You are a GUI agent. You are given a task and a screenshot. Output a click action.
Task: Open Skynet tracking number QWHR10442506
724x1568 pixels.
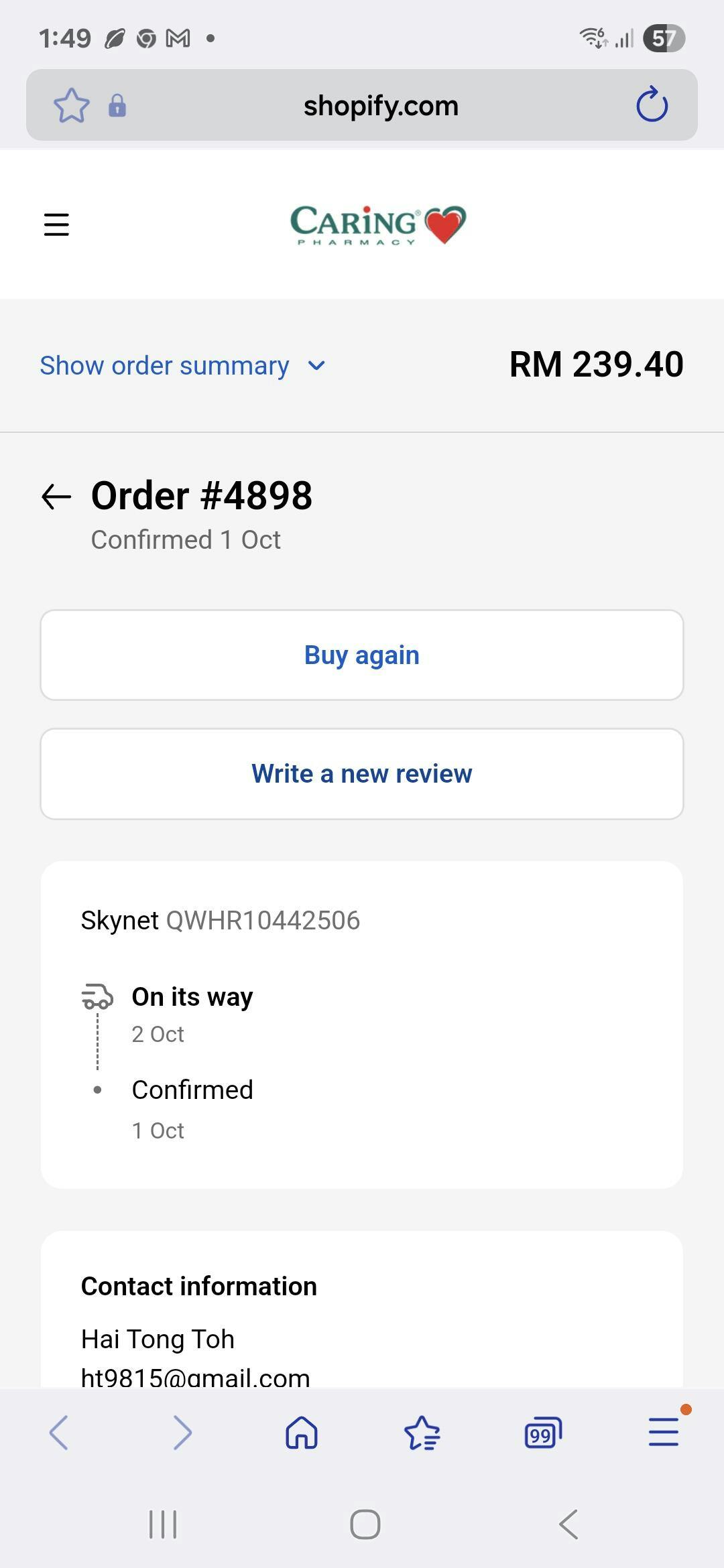click(x=263, y=921)
